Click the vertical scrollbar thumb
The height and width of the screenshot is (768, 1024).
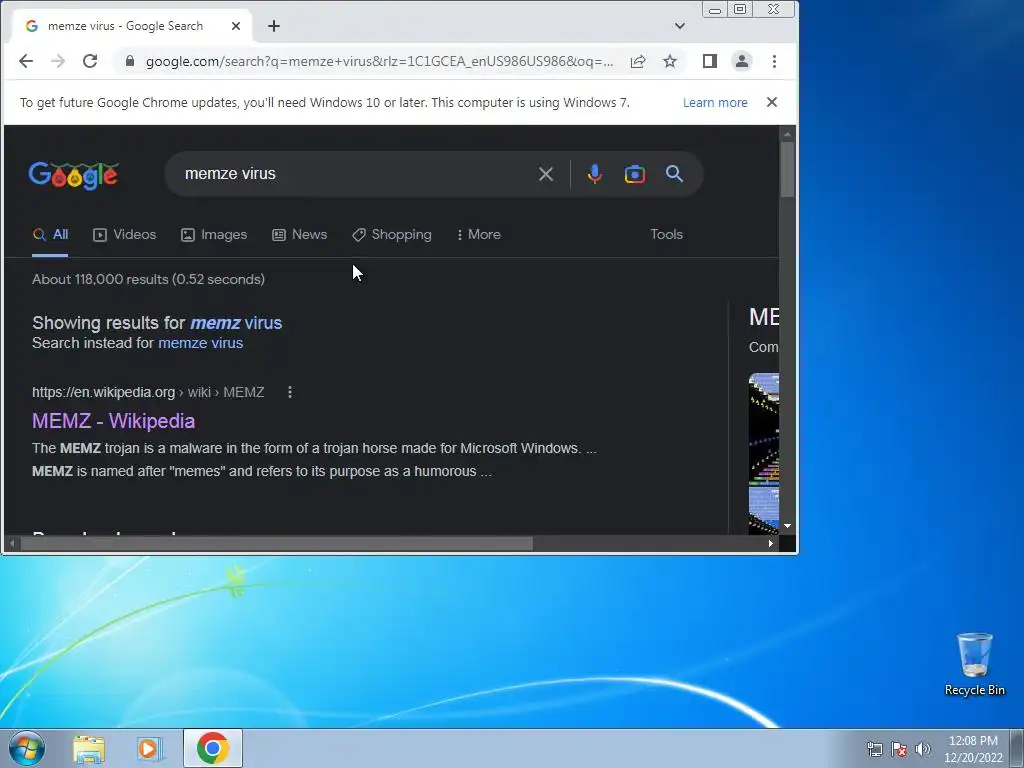pyautogui.click(x=787, y=169)
